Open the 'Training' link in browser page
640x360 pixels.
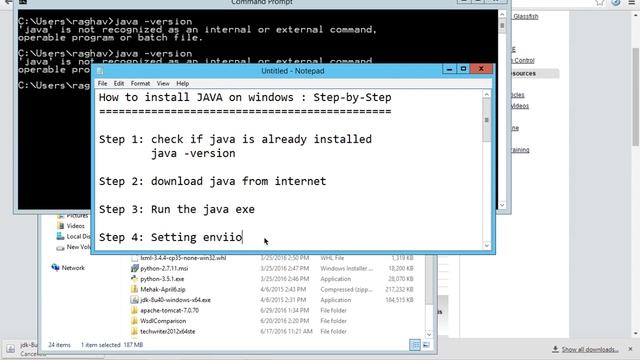[520, 150]
